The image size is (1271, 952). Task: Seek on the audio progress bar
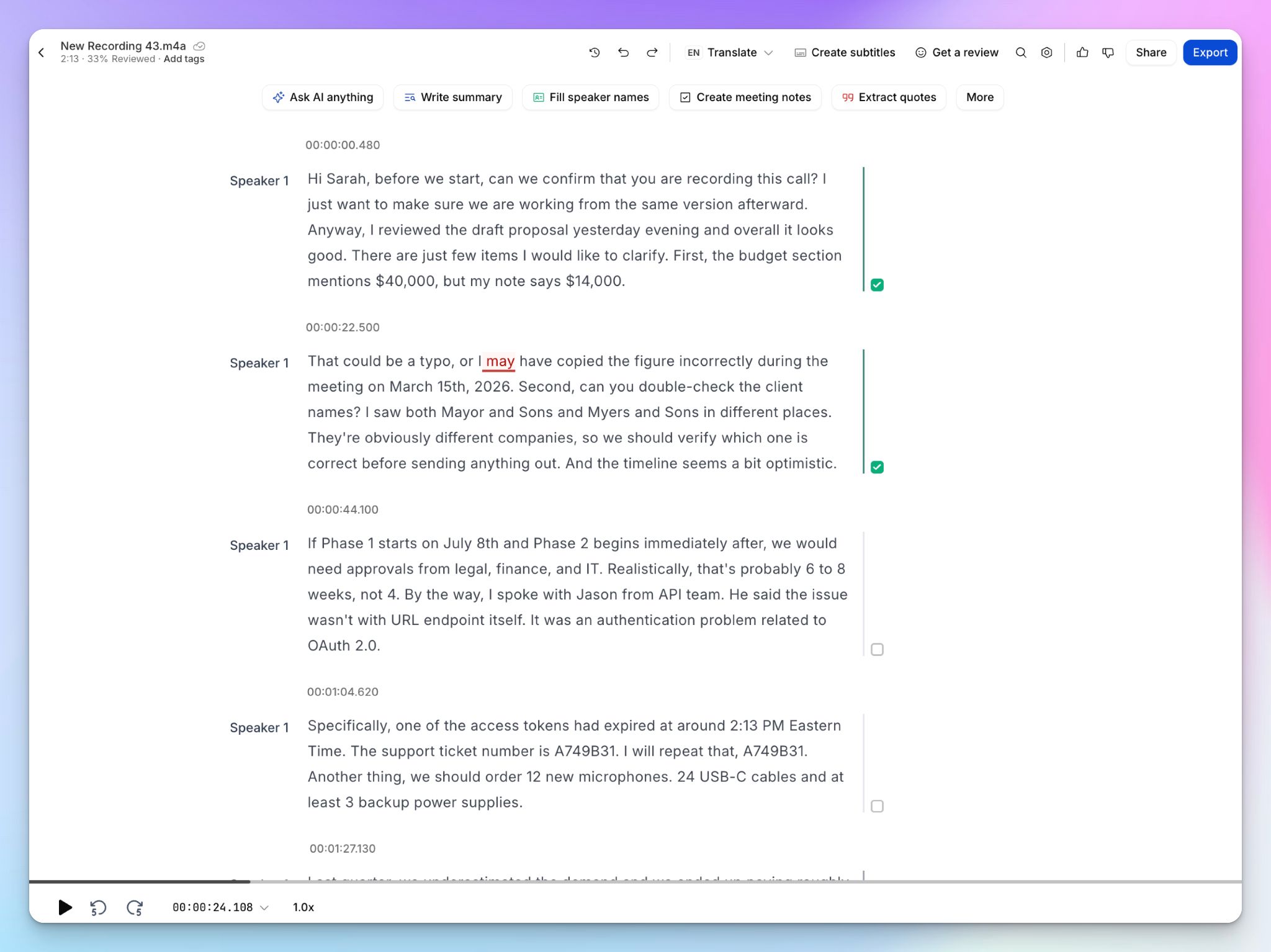click(635, 881)
